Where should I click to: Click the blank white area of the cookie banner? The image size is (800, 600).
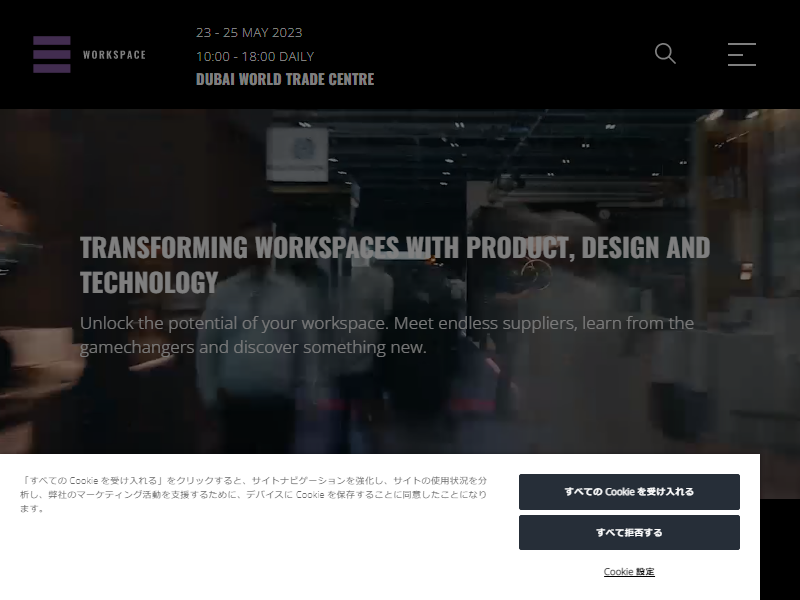click(x=255, y=556)
